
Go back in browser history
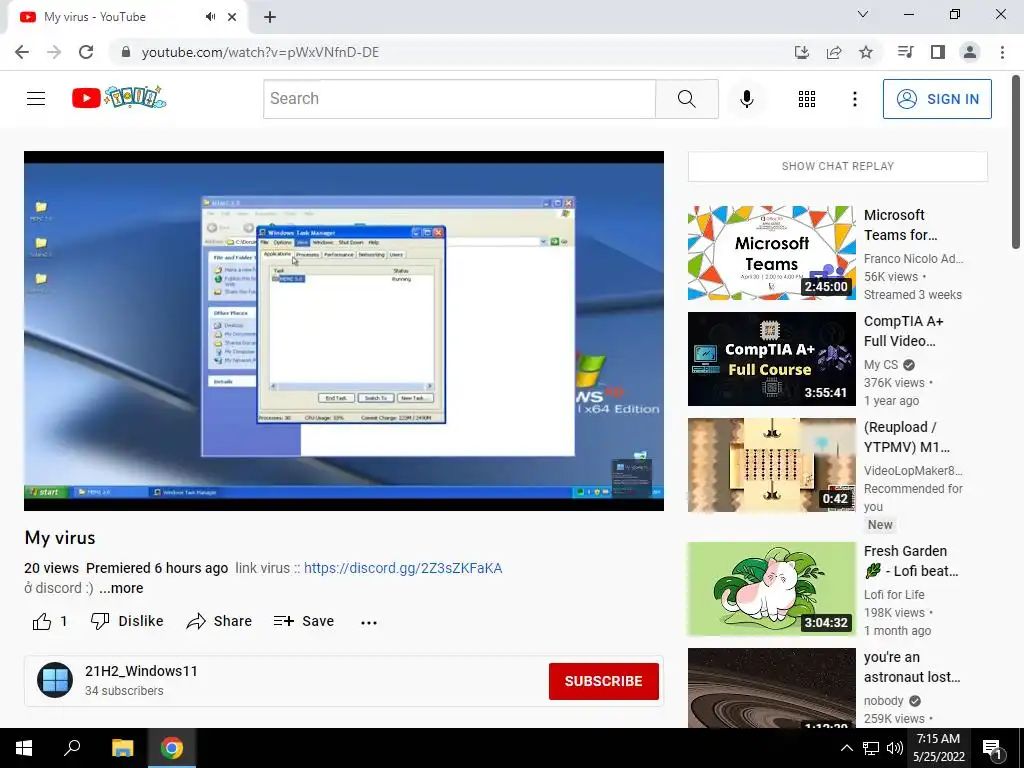click(22, 52)
